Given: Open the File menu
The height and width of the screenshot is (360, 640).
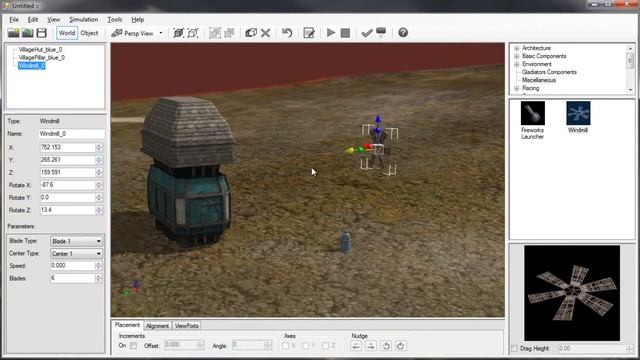Looking at the screenshot, I should pos(14,20).
